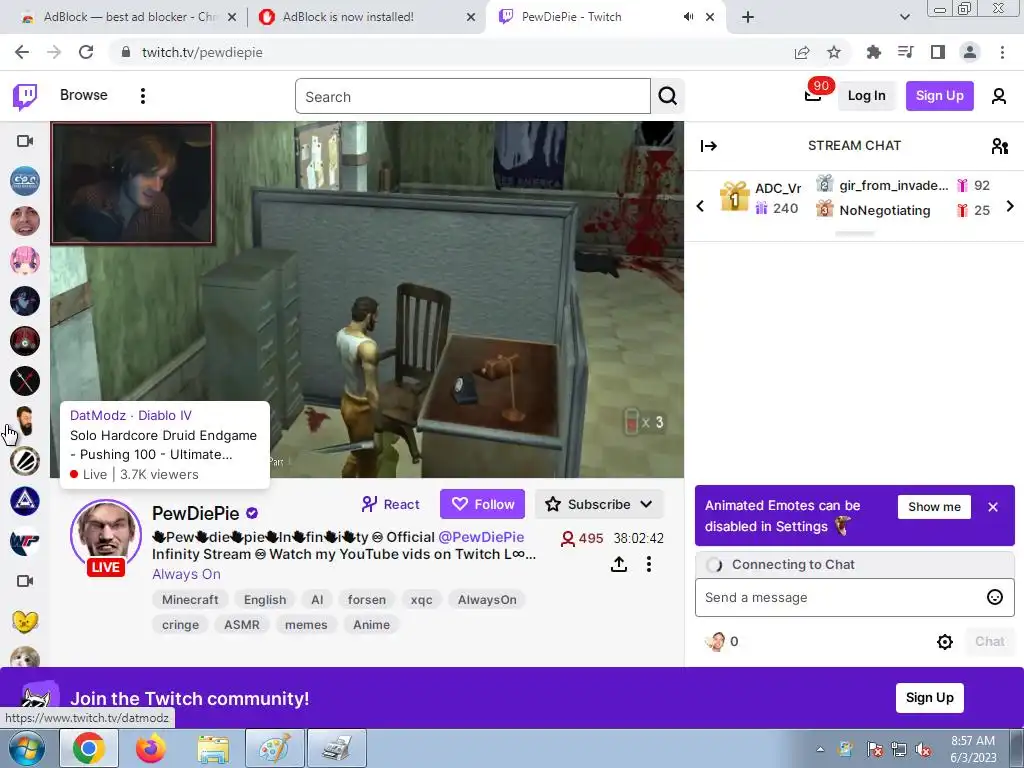Click the stream video player
Image resolution: width=1024 pixels, height=768 pixels.
(x=367, y=299)
